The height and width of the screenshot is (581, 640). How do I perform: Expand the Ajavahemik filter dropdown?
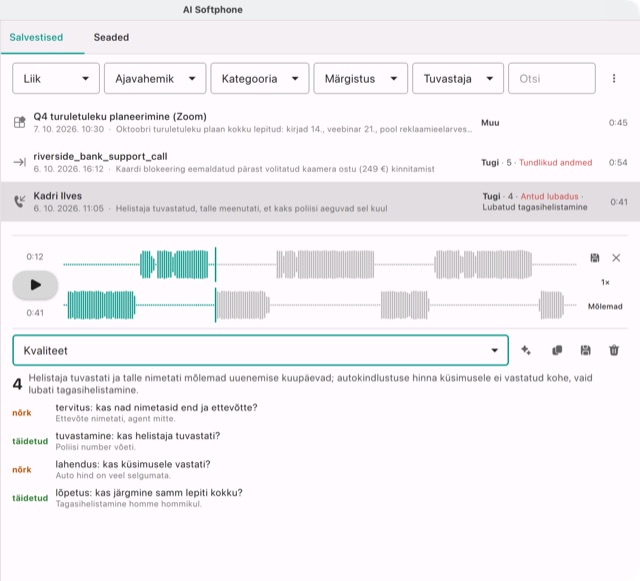155,78
